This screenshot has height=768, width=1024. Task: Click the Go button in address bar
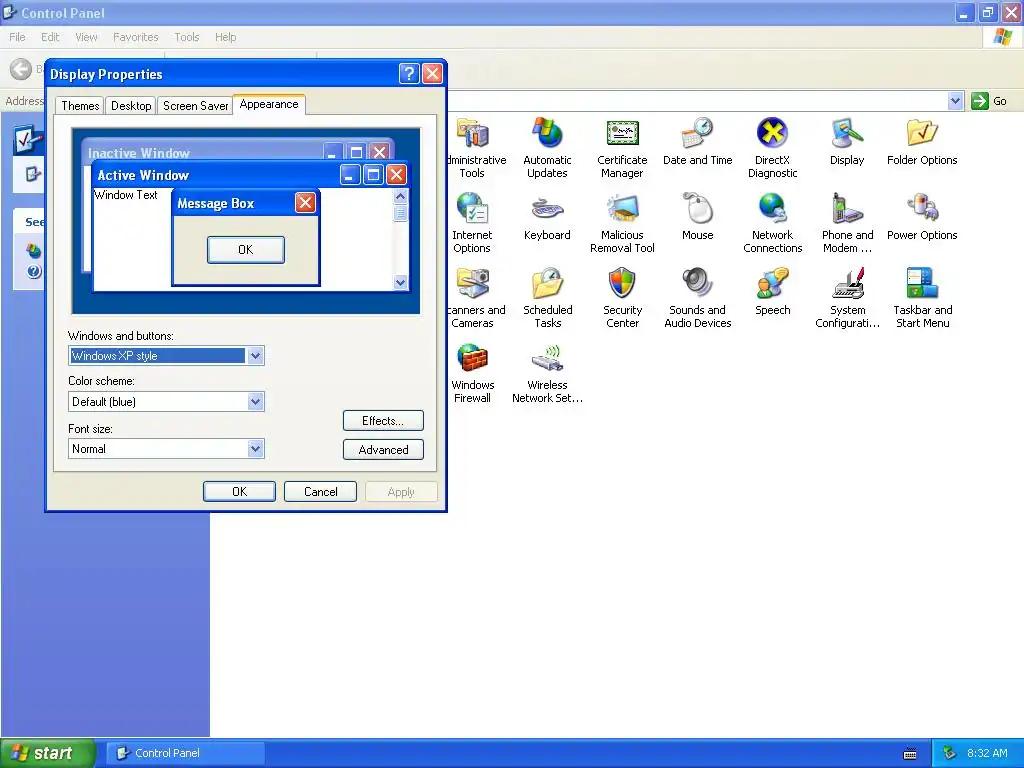(989, 101)
